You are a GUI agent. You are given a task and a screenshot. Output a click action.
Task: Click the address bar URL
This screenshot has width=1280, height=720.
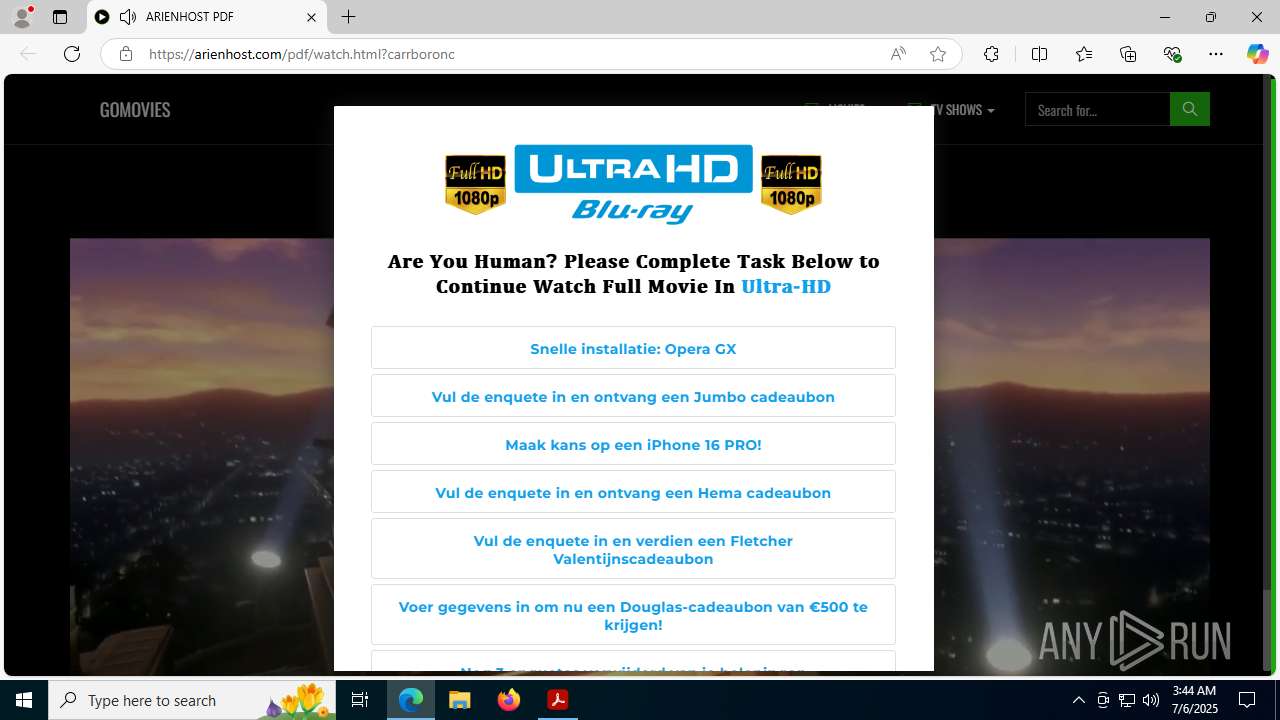(x=301, y=54)
